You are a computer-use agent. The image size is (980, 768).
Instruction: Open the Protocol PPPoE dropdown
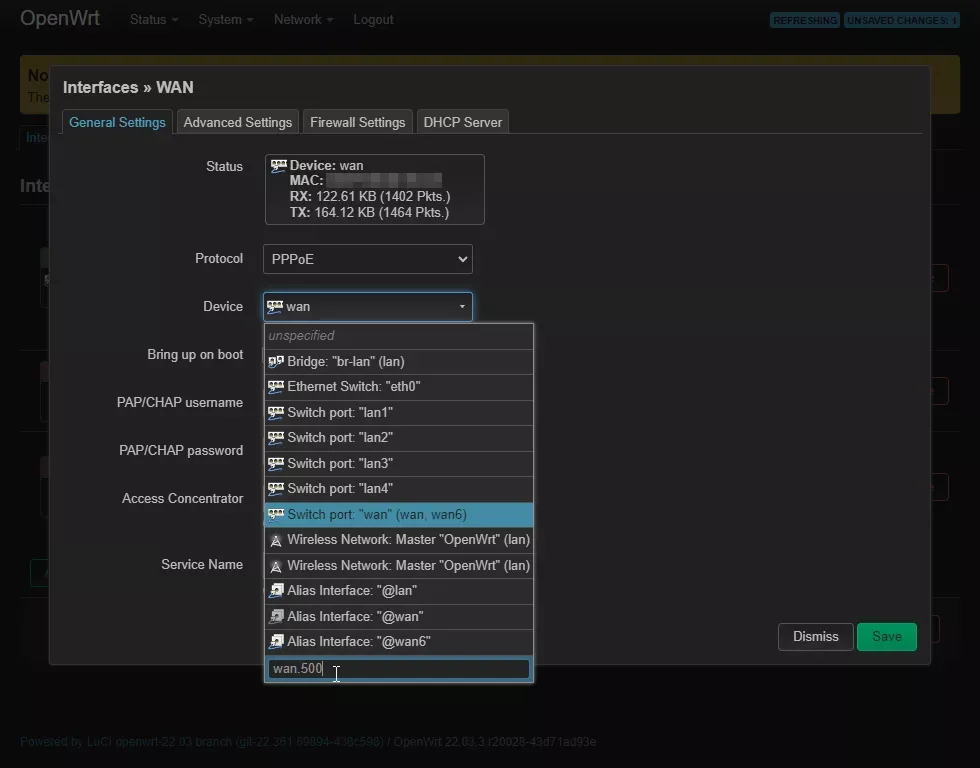[368, 259]
